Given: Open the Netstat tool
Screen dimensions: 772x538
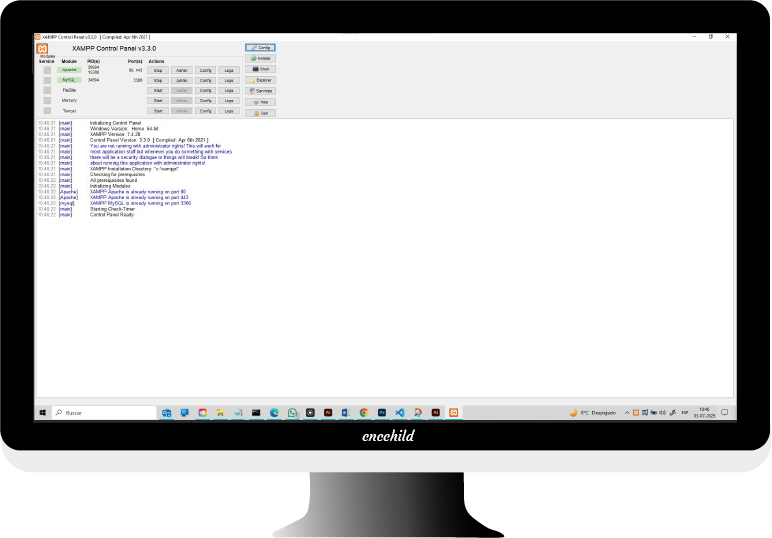Looking at the screenshot, I should [x=260, y=58].
